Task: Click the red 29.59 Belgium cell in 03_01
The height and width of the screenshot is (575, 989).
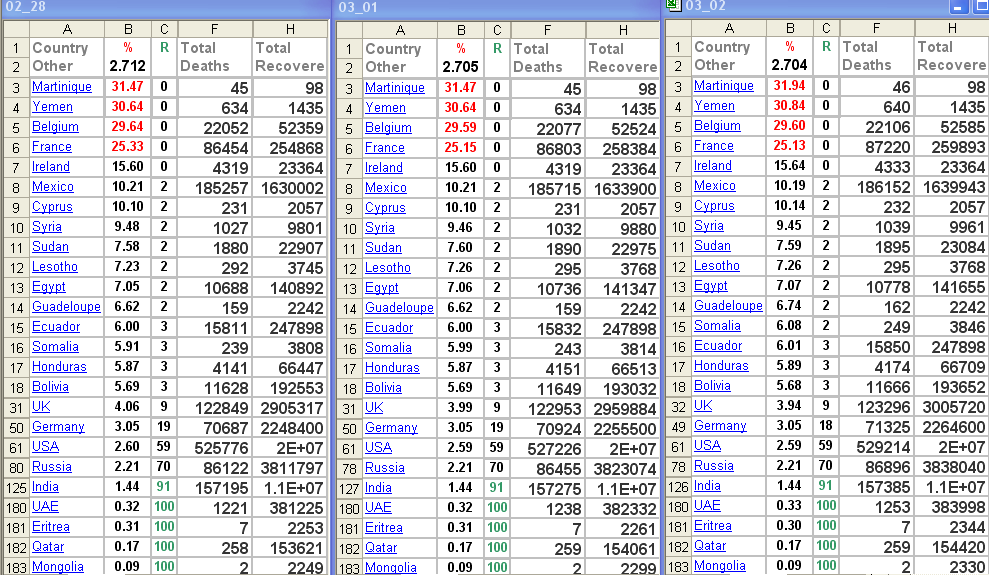Action: (460, 127)
